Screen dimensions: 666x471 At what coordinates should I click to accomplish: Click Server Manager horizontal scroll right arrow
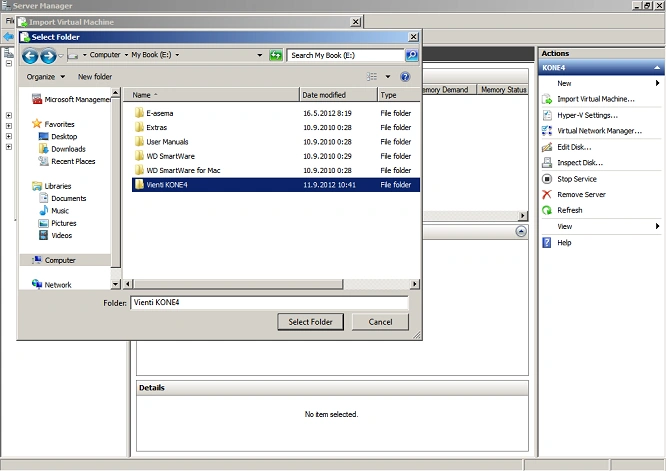pos(523,215)
